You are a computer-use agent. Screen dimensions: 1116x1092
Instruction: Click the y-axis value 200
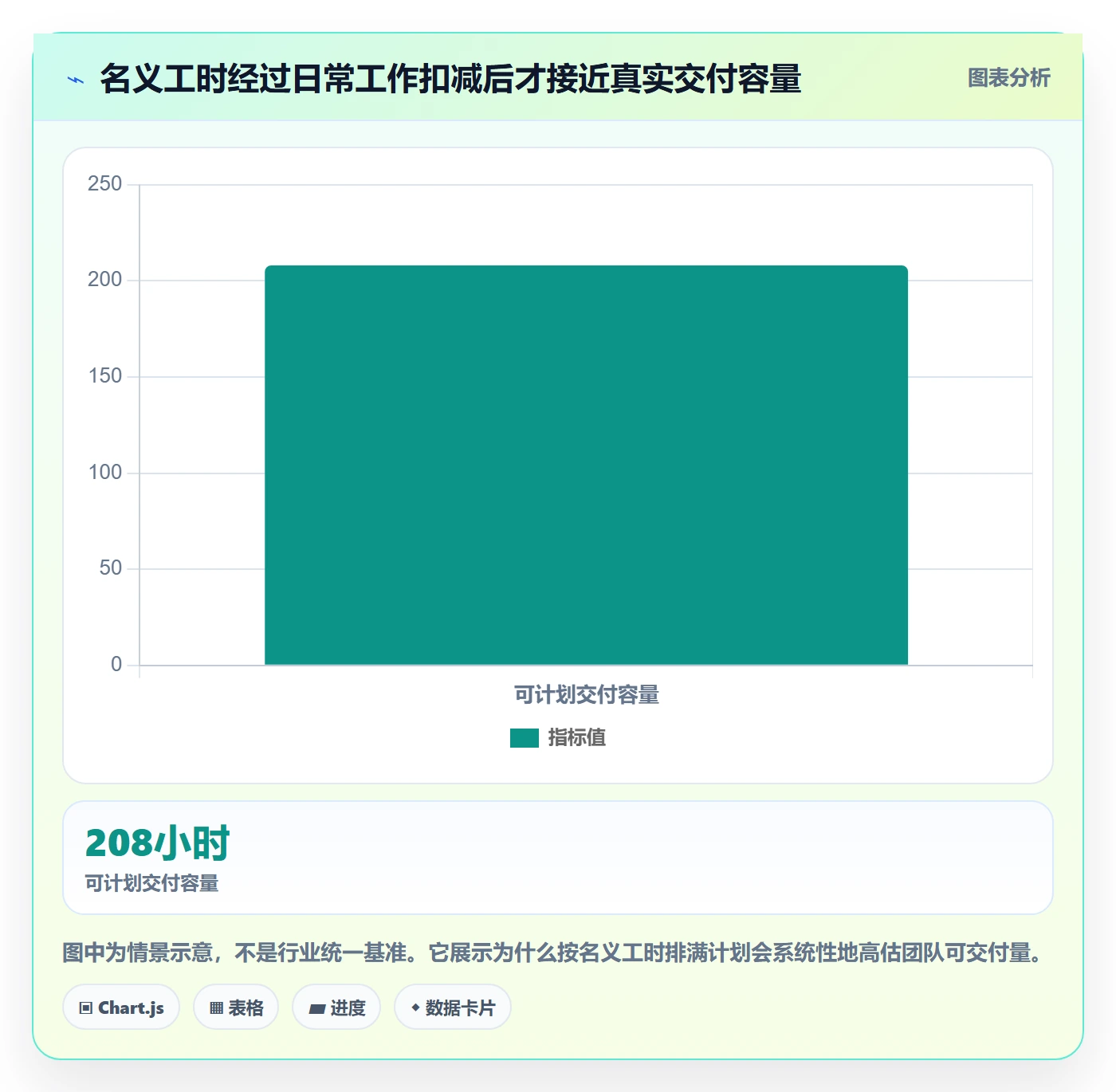[x=105, y=280]
